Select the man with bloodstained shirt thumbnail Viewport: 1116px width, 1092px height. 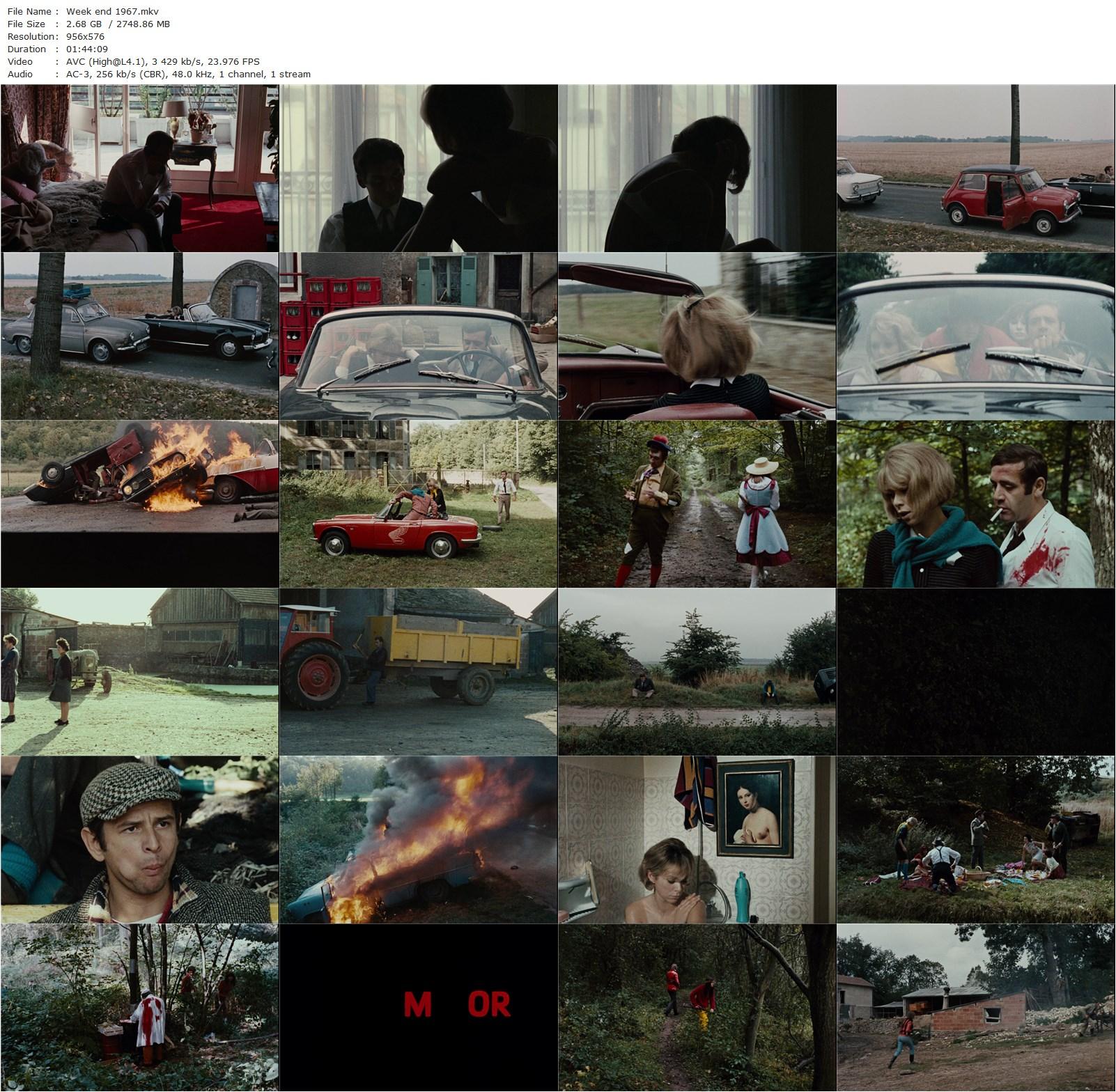[975, 504]
